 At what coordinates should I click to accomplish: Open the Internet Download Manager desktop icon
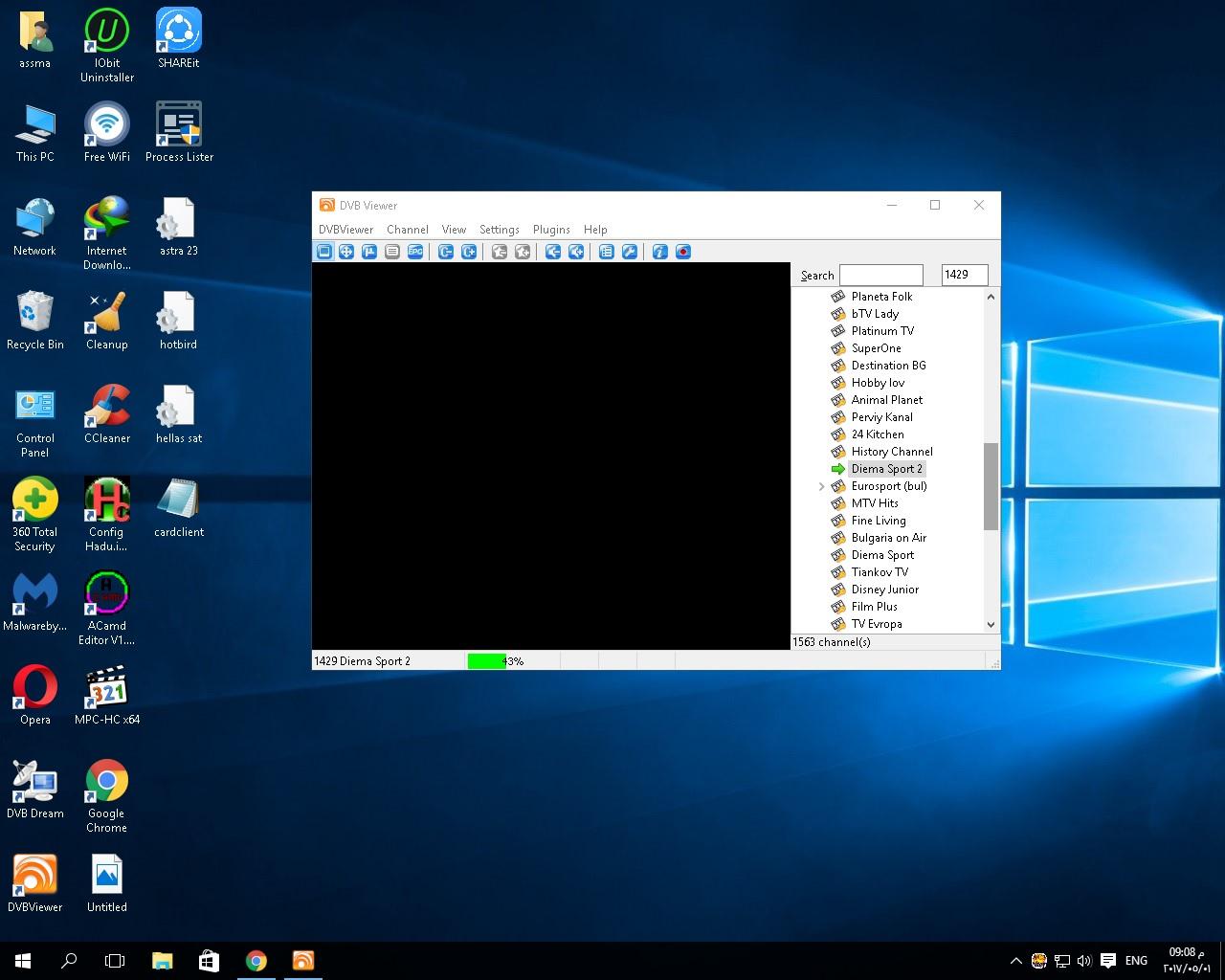107,234
